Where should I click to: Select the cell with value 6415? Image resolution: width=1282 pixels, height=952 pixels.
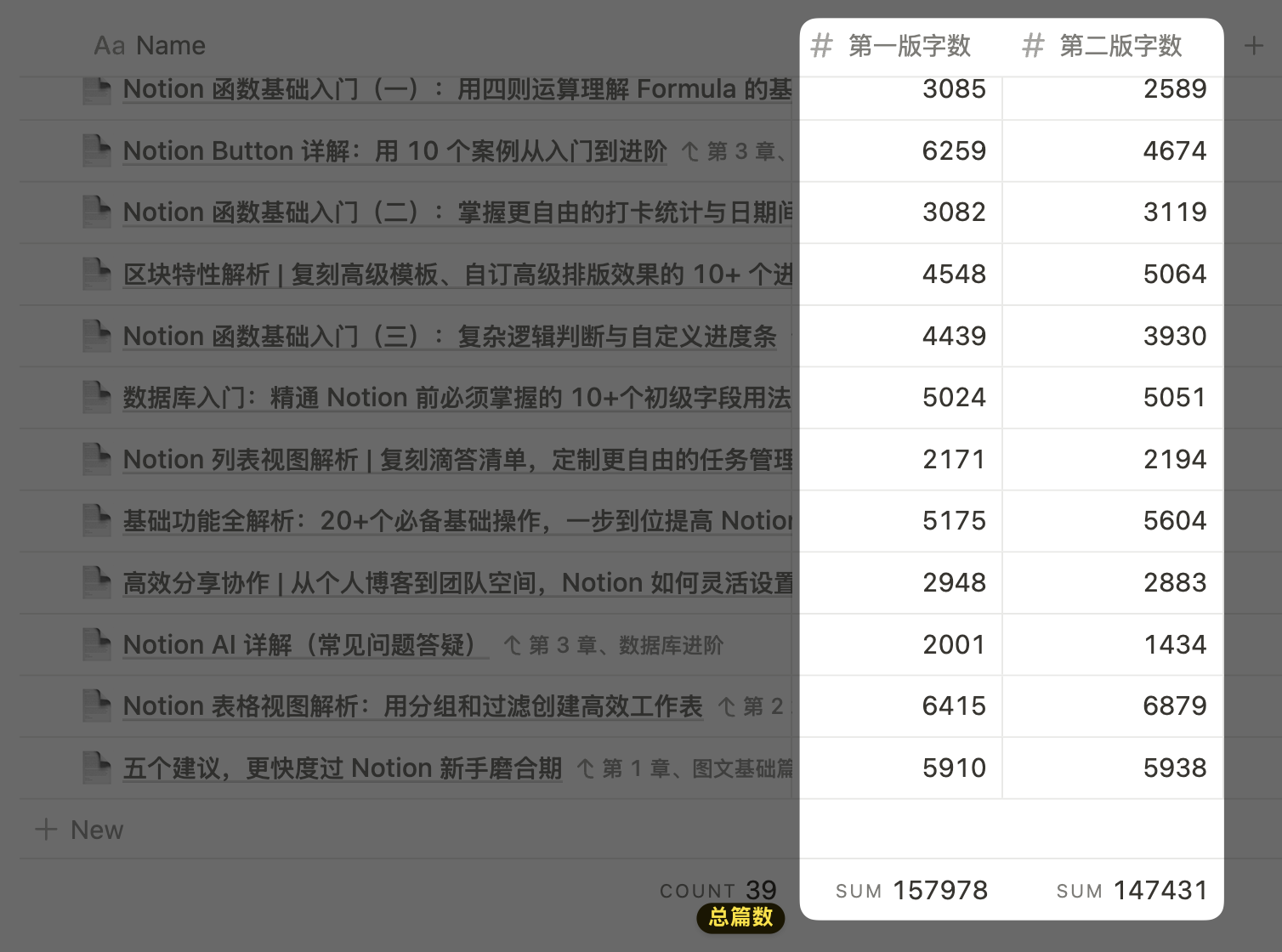pos(901,706)
